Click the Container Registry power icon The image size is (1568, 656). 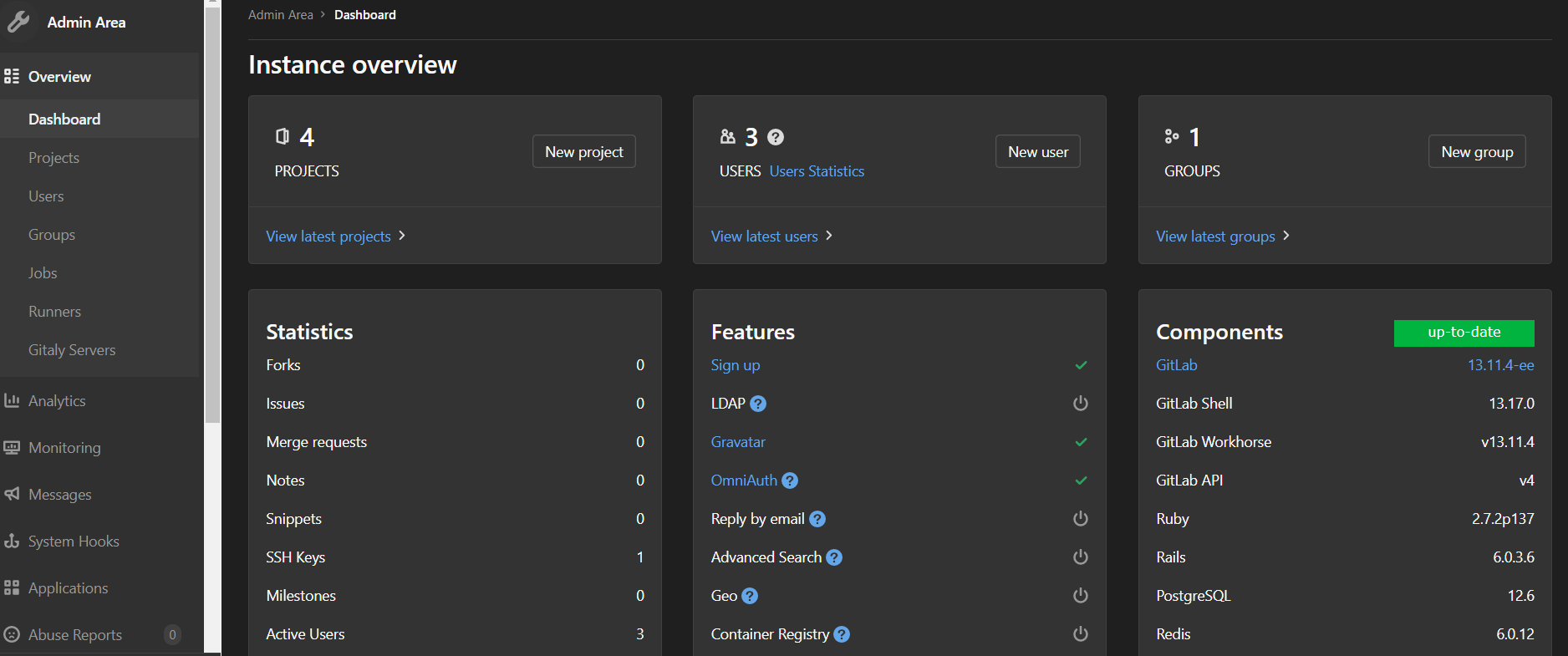[x=1081, y=633]
